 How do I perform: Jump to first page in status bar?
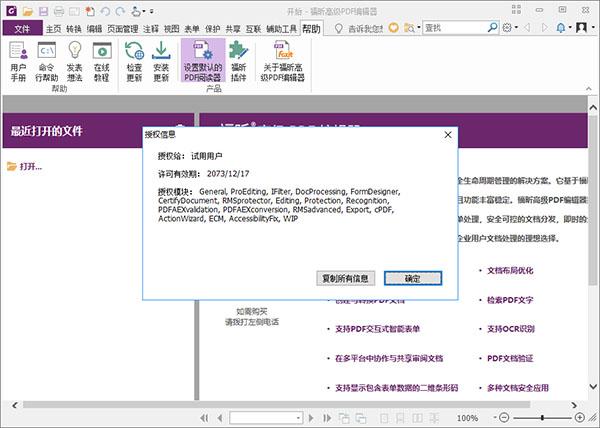coord(204,418)
